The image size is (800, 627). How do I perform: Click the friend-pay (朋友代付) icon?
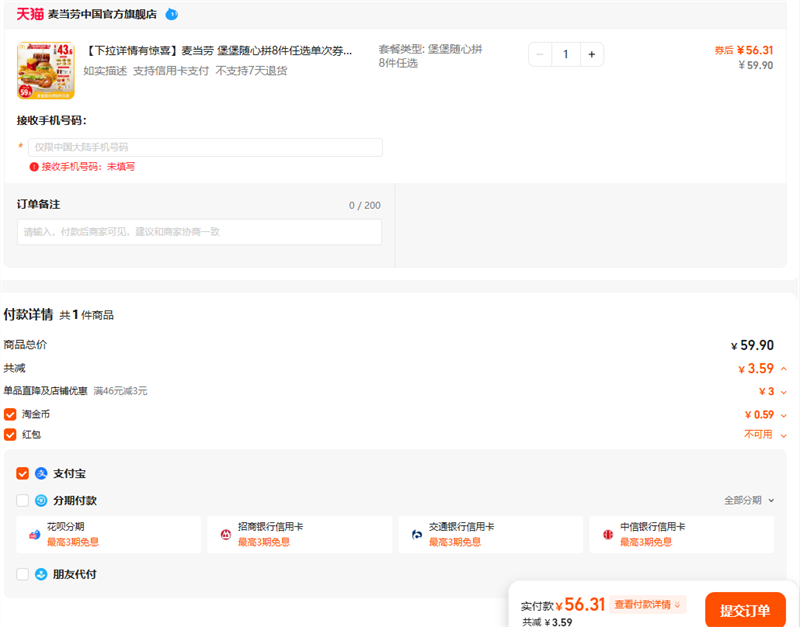41,574
